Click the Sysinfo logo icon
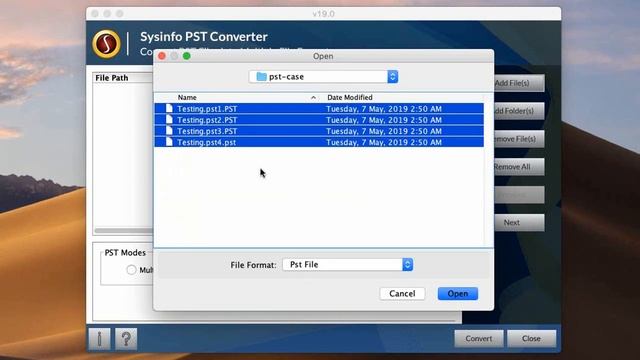640x360 pixels. click(x=107, y=44)
